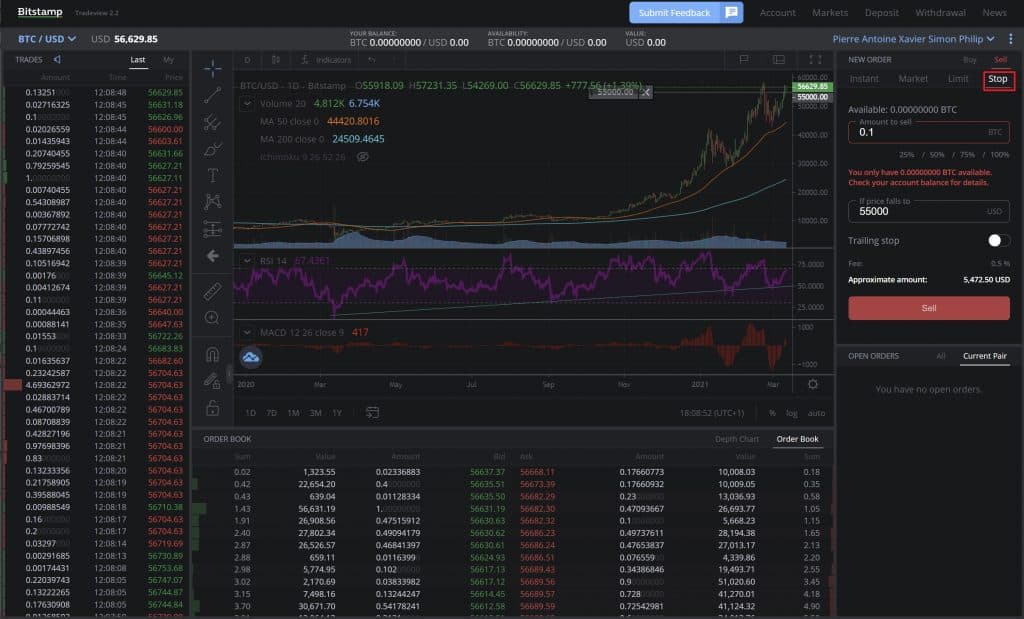Activate the chart zoom-in tool
The height and width of the screenshot is (619, 1024).
pos(213,318)
